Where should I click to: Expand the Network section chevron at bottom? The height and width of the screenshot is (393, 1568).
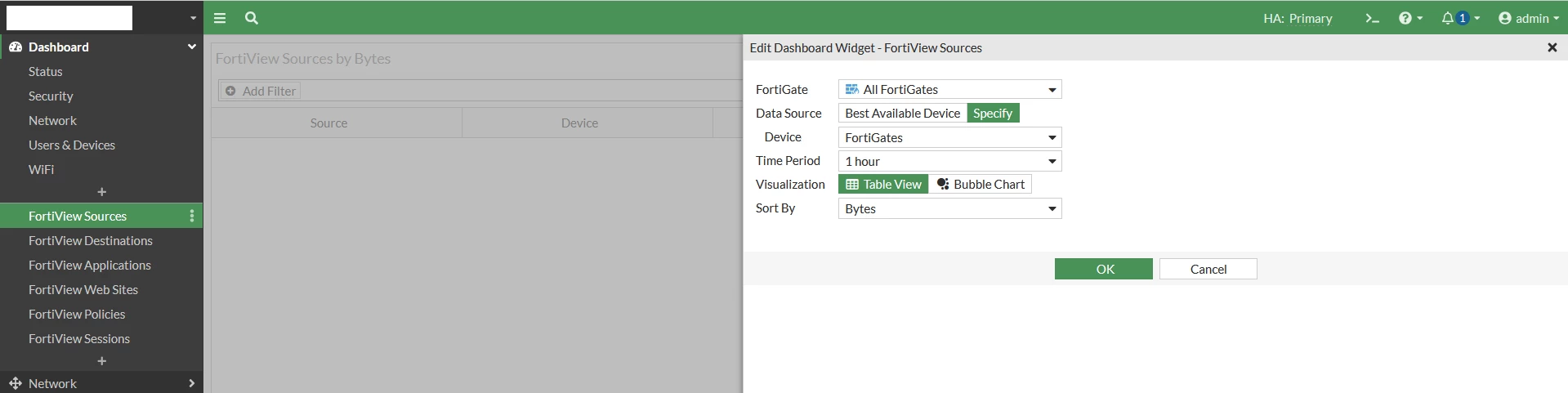(x=192, y=383)
